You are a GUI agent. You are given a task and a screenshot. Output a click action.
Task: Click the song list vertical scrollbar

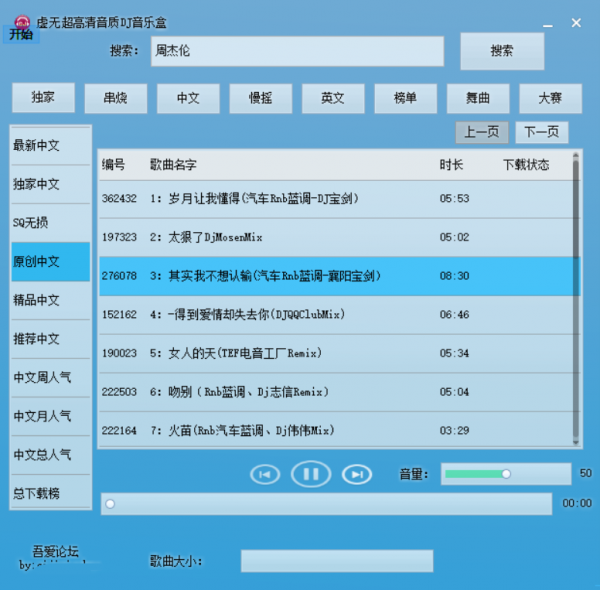(575, 300)
